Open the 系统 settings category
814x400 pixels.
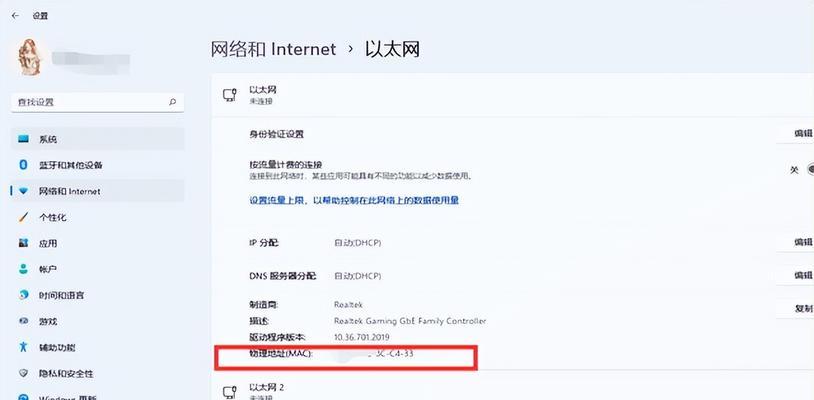click(x=98, y=139)
